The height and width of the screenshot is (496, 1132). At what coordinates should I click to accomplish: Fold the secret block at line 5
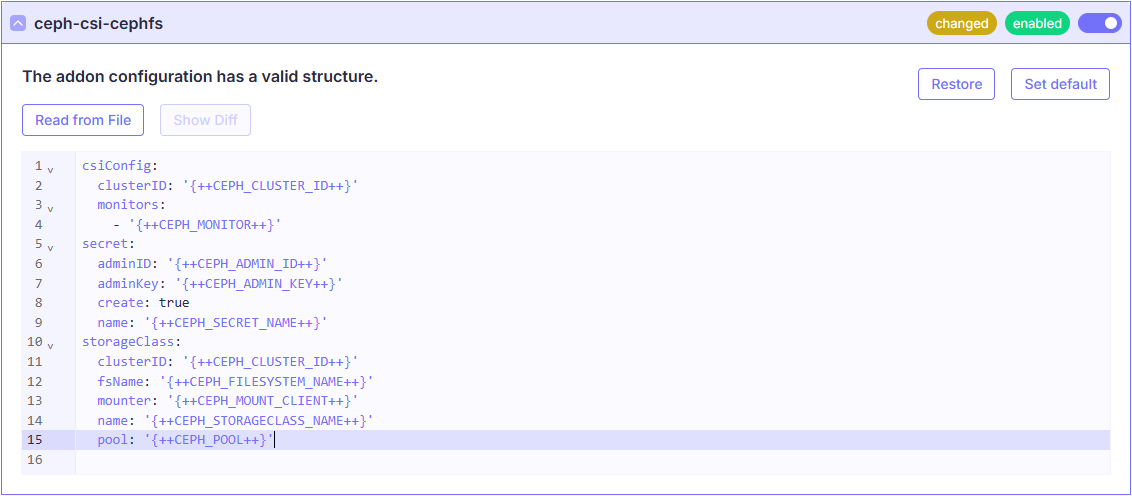50,247
